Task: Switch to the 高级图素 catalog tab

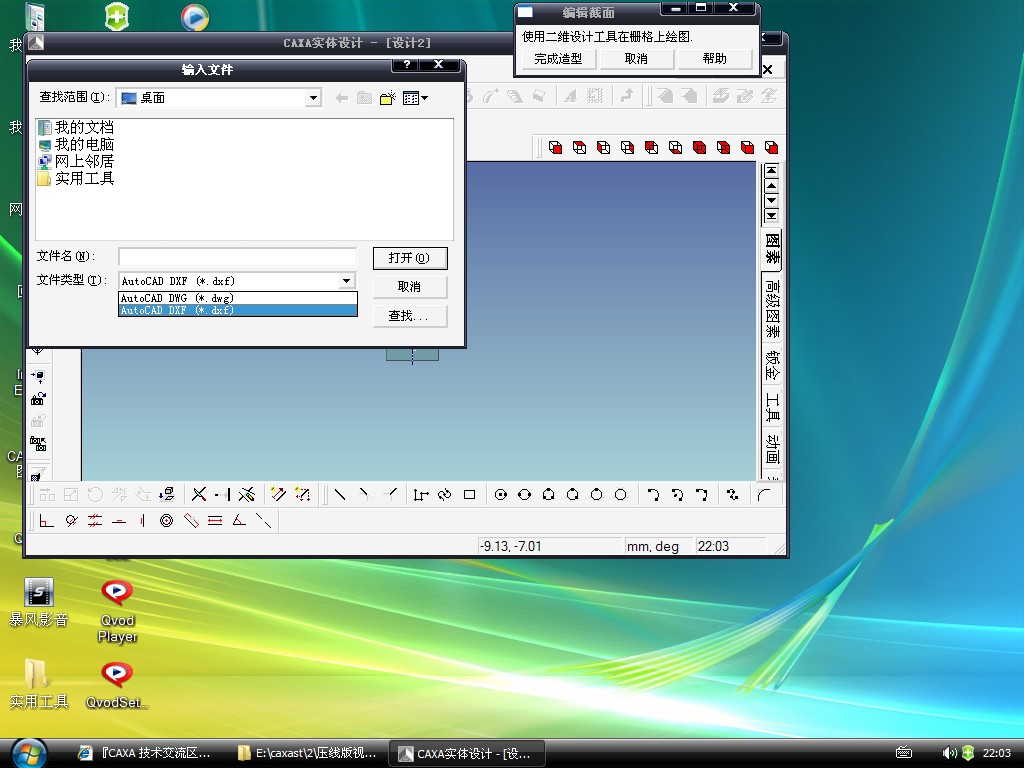Action: click(772, 310)
